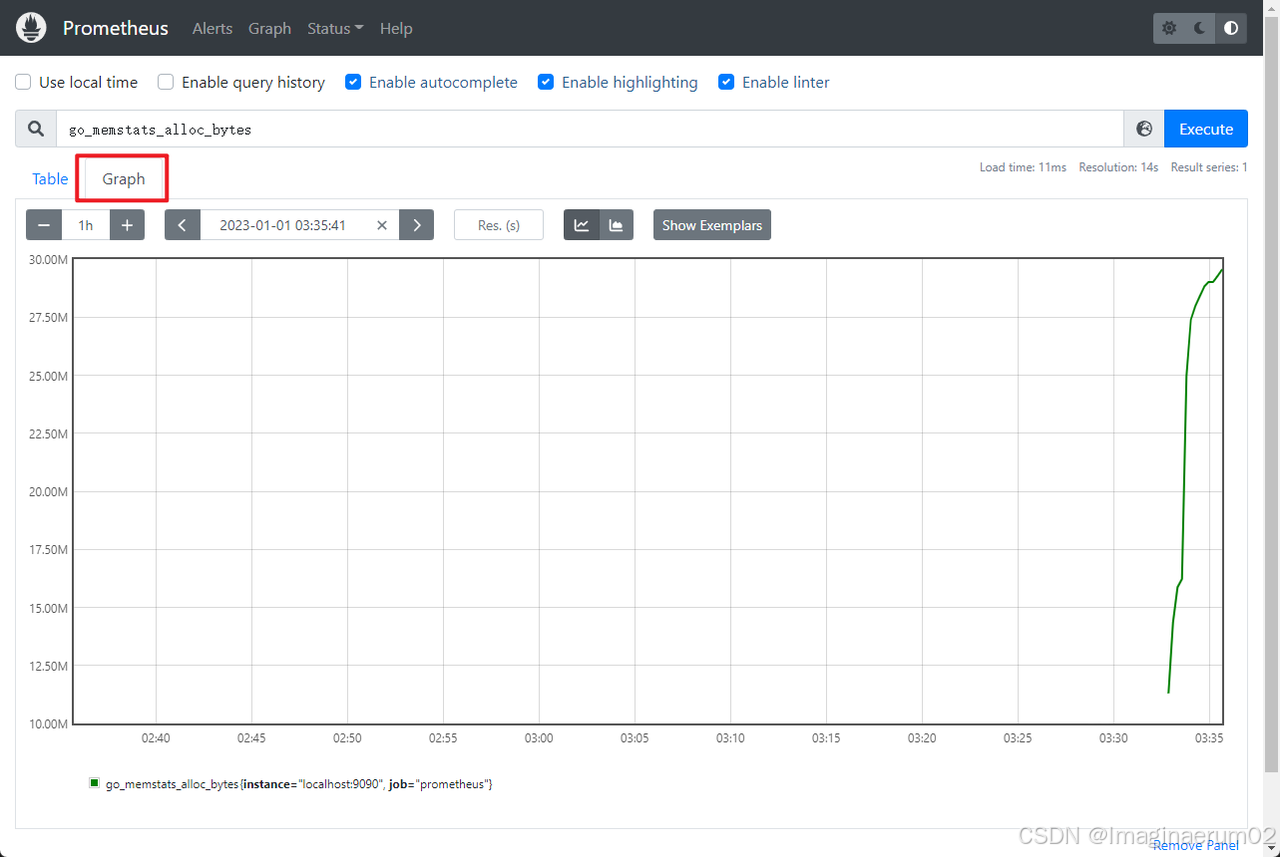
Task: Switch to the dark theme moon icon
Action: [x=1200, y=28]
